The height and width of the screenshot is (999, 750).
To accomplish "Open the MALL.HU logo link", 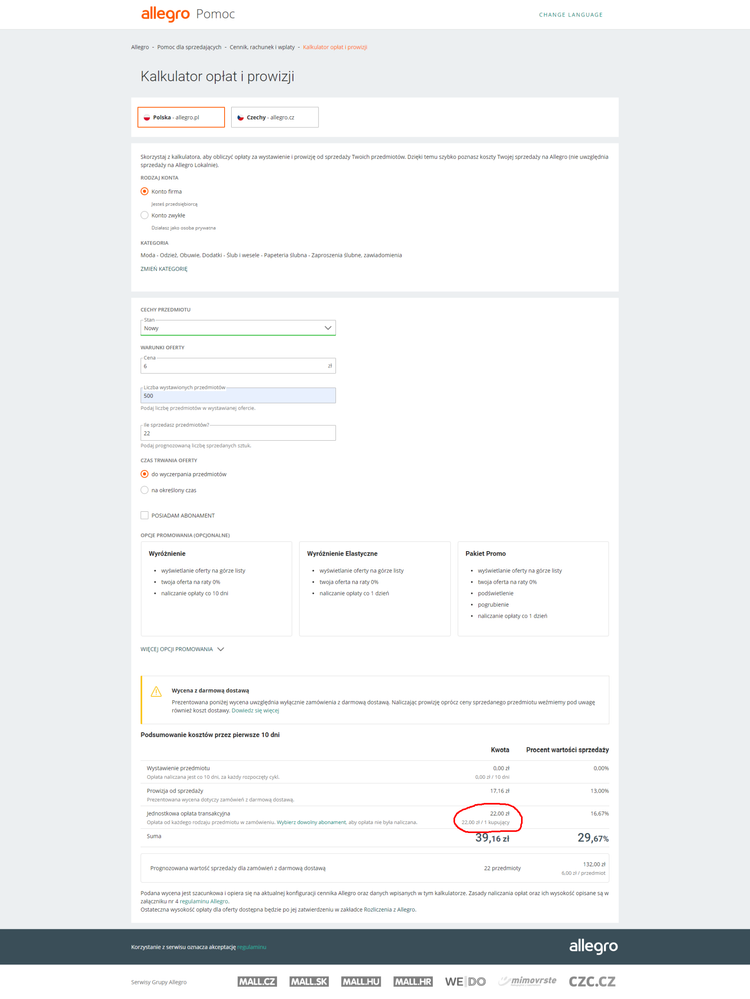I will pos(361,982).
